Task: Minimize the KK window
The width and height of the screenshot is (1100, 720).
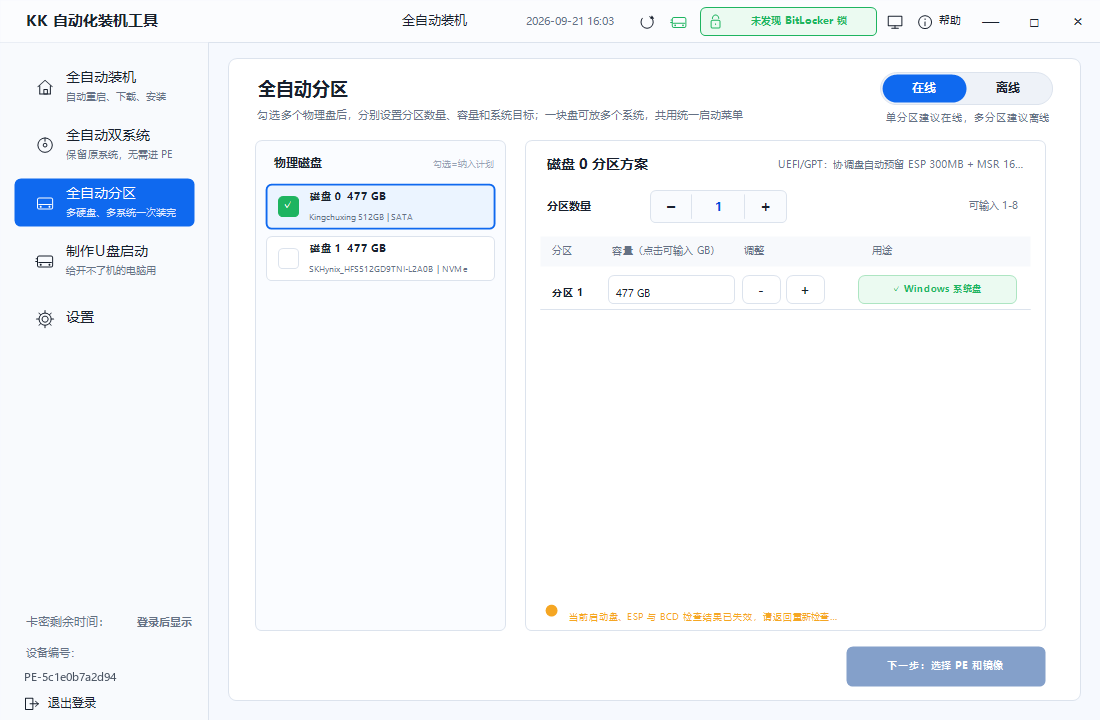Action: click(991, 22)
